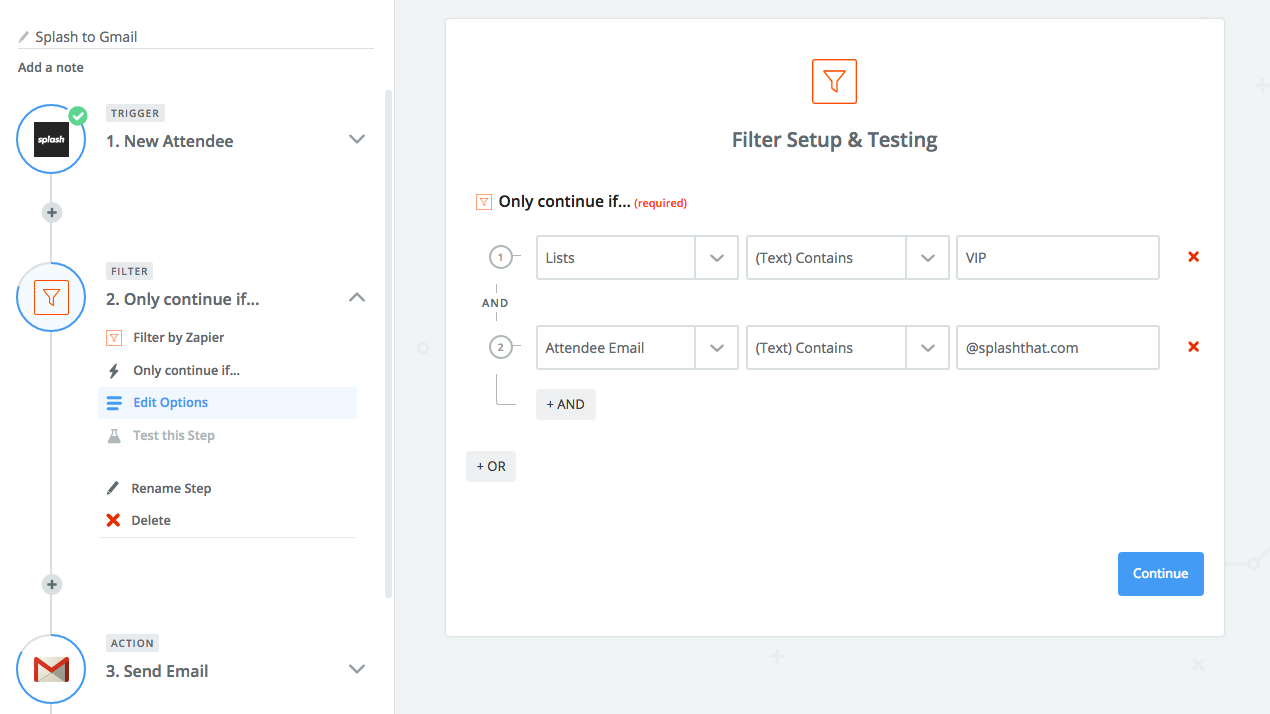The height and width of the screenshot is (714, 1270).
Task: Select the Filter step funnel icon in sidebar
Action: pos(51,297)
